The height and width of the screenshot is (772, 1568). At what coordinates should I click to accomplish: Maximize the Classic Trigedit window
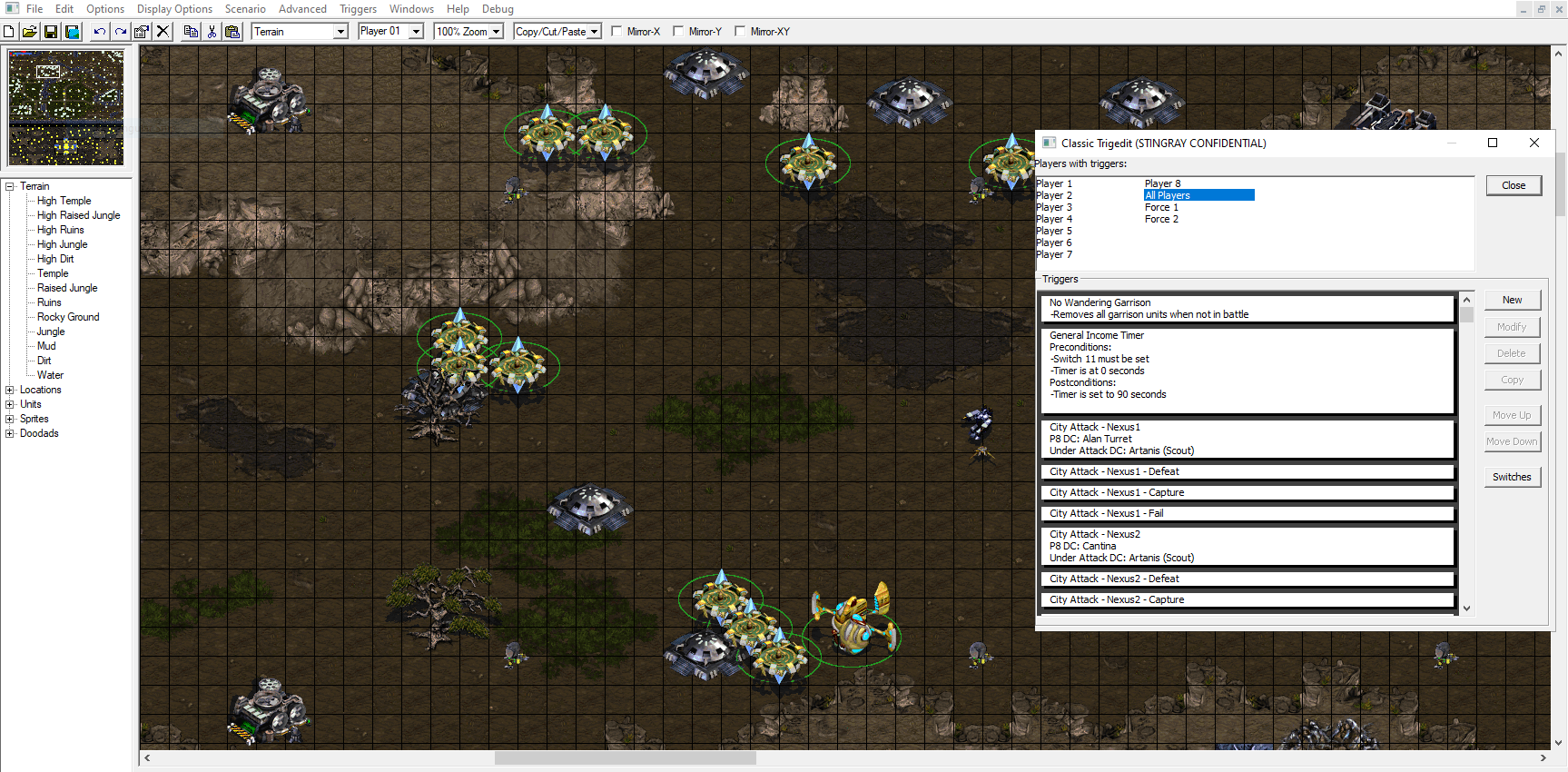[x=1492, y=143]
